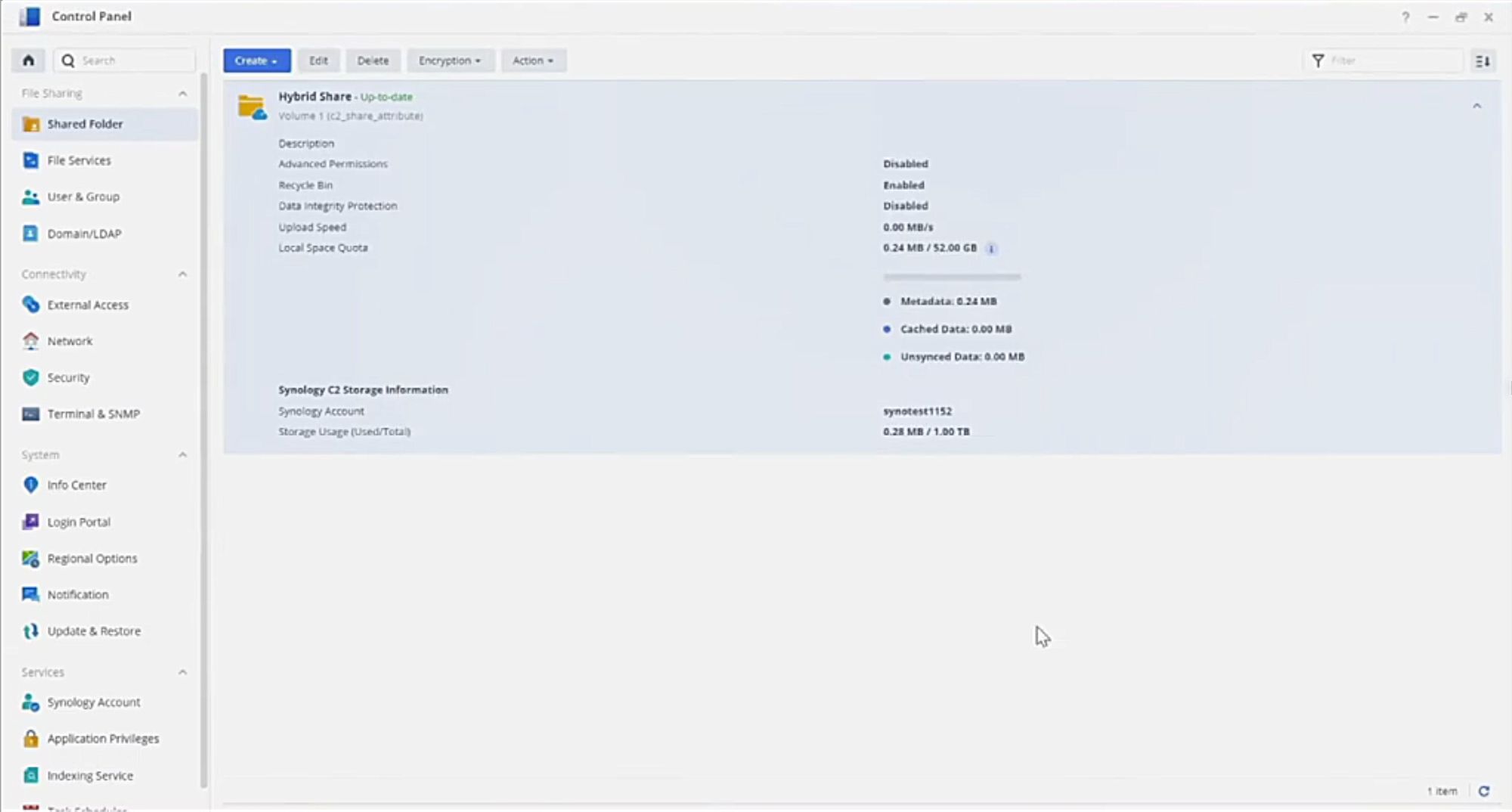Click the Metadata: 0.24 MB legend entry
The width and height of the screenshot is (1512, 812).
(940, 301)
